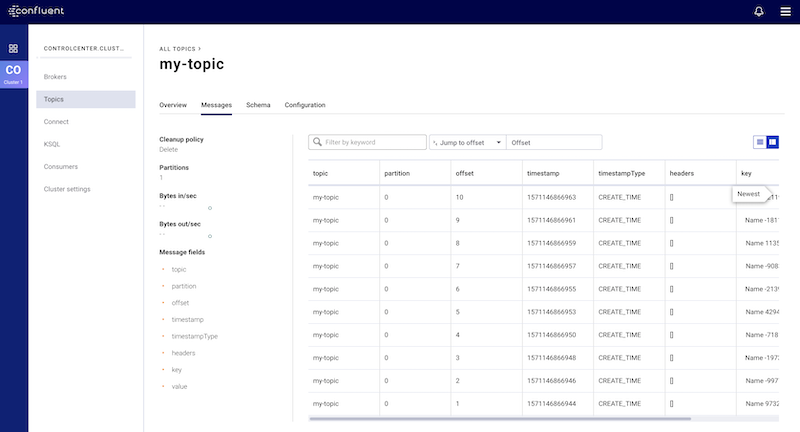Image resolution: width=800 pixels, height=432 pixels.
Task: Click the search magnifier in filter box
Action: (317, 142)
